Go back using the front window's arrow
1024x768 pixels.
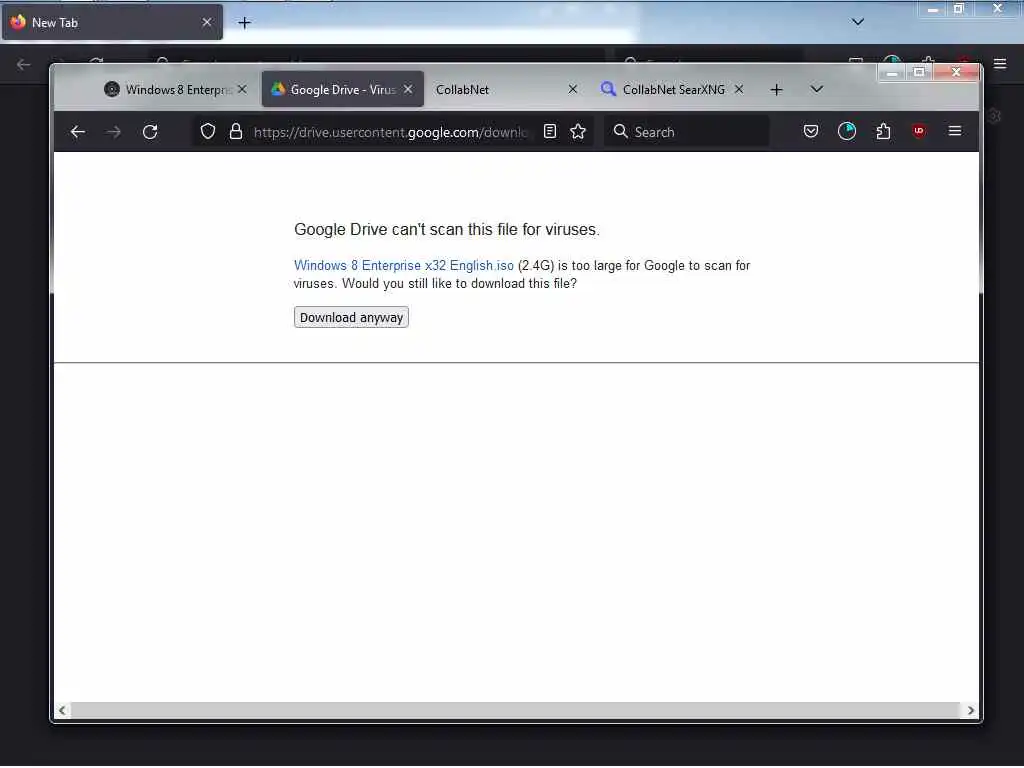[x=78, y=132]
